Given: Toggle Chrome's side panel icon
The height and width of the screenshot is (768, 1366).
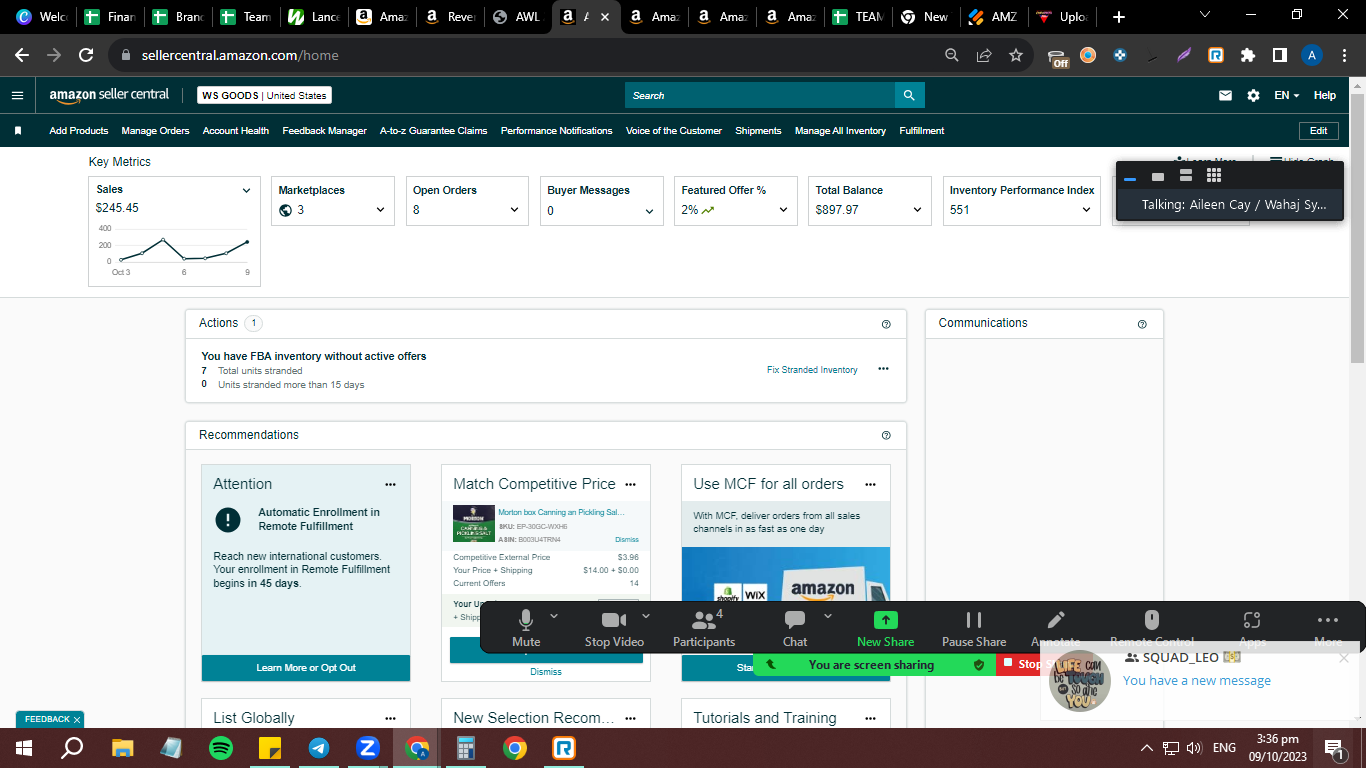Looking at the screenshot, I should pos(1279,55).
